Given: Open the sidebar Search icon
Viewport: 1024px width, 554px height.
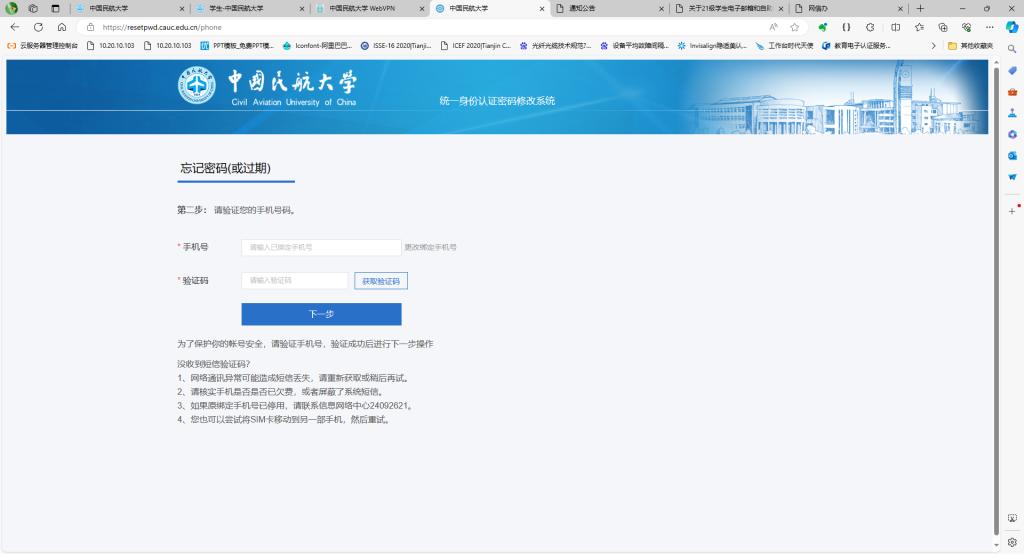Looking at the screenshot, I should [x=1012, y=48].
